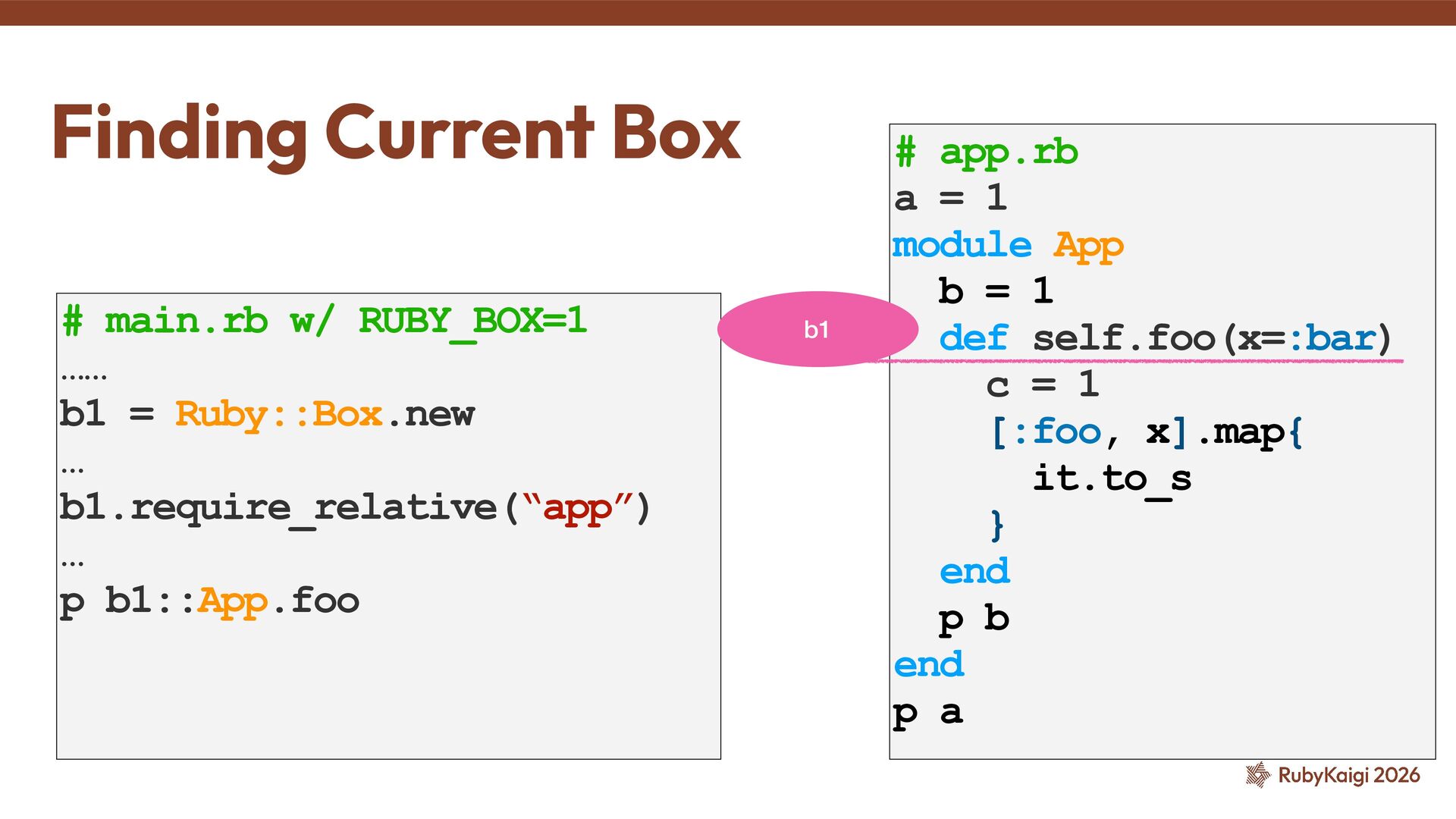The height and width of the screenshot is (819, 1456).
Task: Click the closing brace of map block
Action: click(996, 526)
